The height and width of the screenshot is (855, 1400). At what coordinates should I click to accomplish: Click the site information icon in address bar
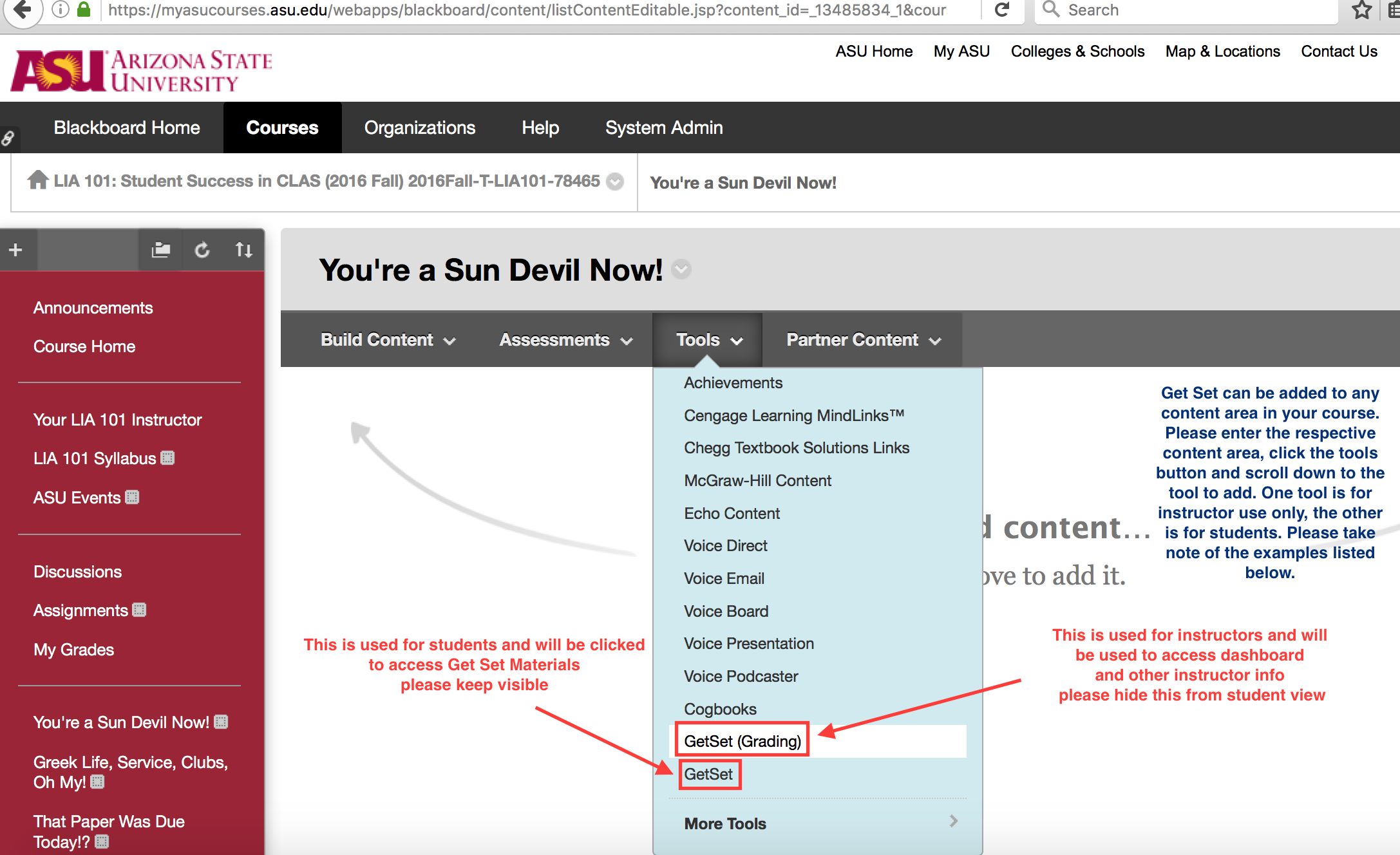coord(60,9)
